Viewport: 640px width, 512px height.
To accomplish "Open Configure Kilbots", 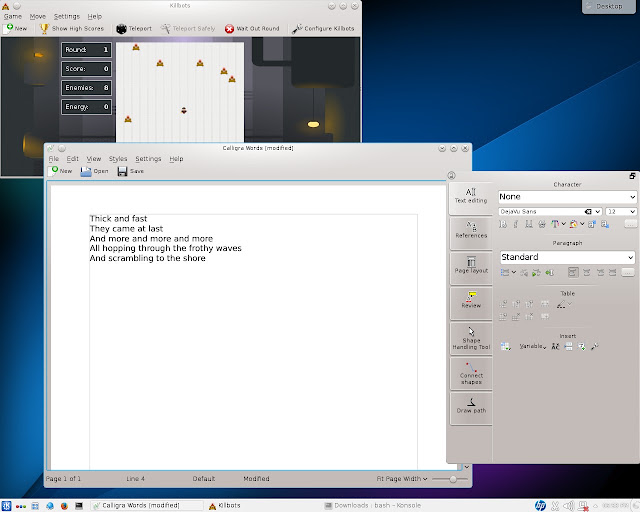I will coord(323,29).
